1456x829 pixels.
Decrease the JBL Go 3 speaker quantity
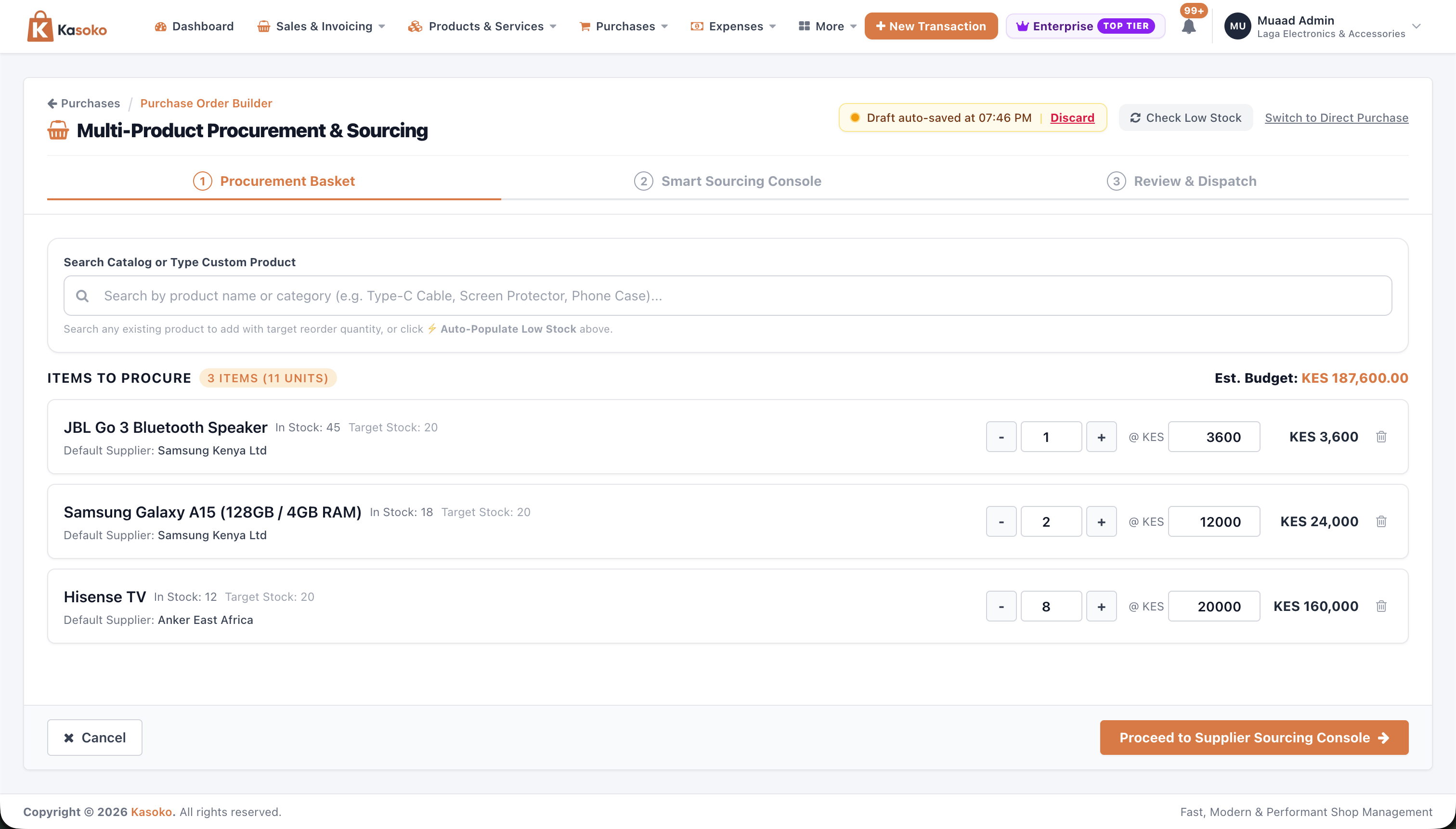(x=1001, y=437)
